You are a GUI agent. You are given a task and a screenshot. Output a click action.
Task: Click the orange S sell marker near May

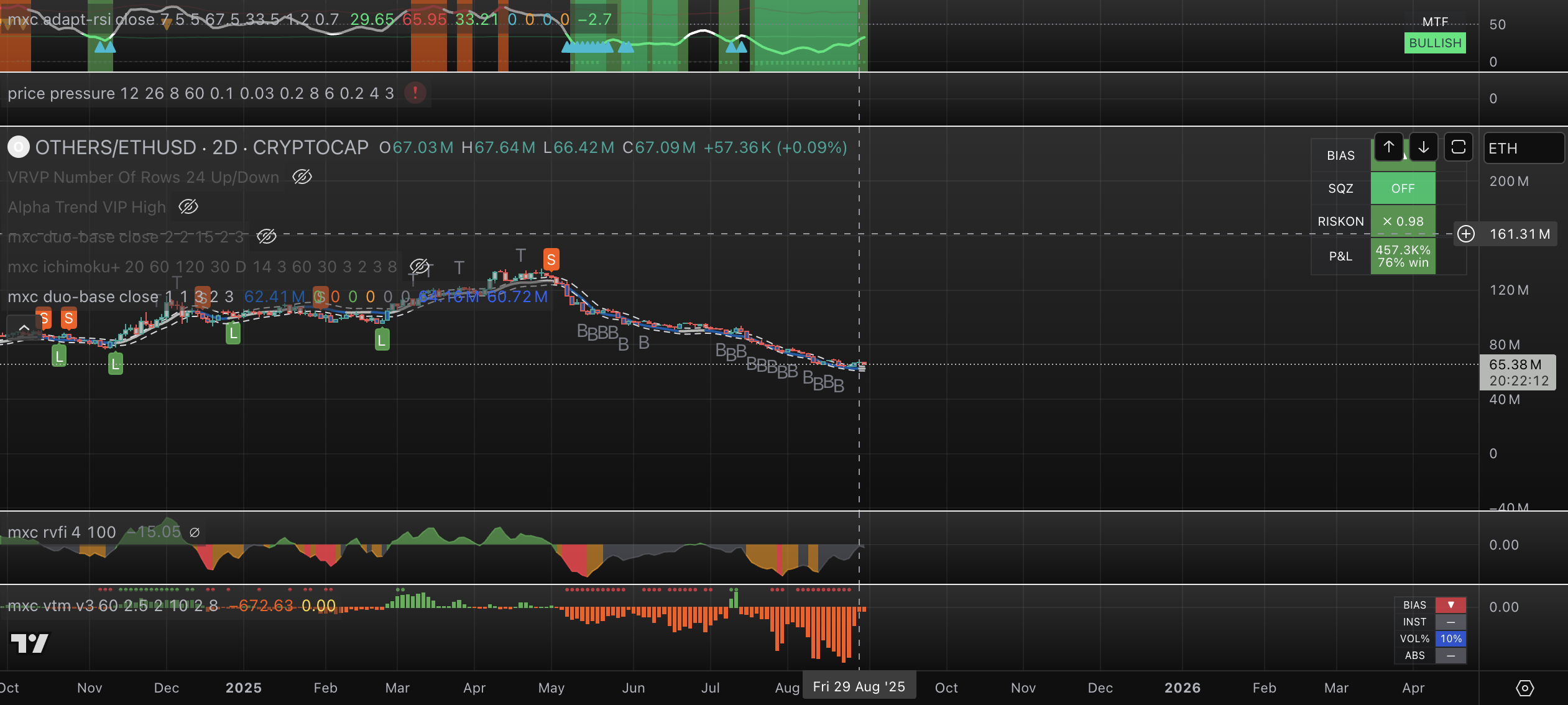point(551,259)
